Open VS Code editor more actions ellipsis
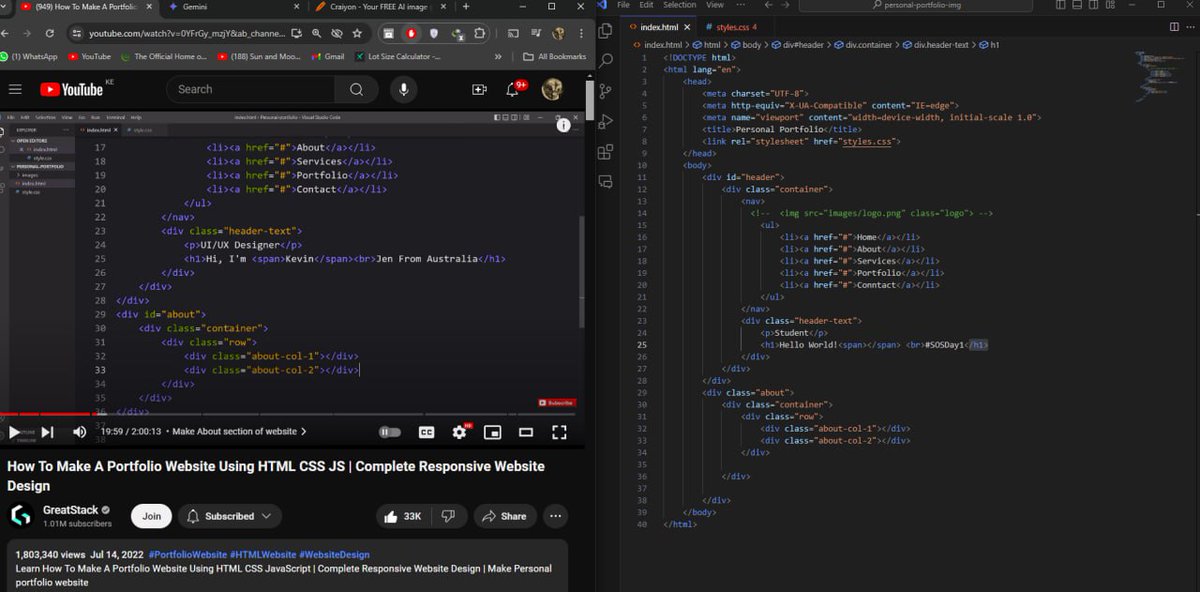Image resolution: width=1200 pixels, height=592 pixels. 1189,27
